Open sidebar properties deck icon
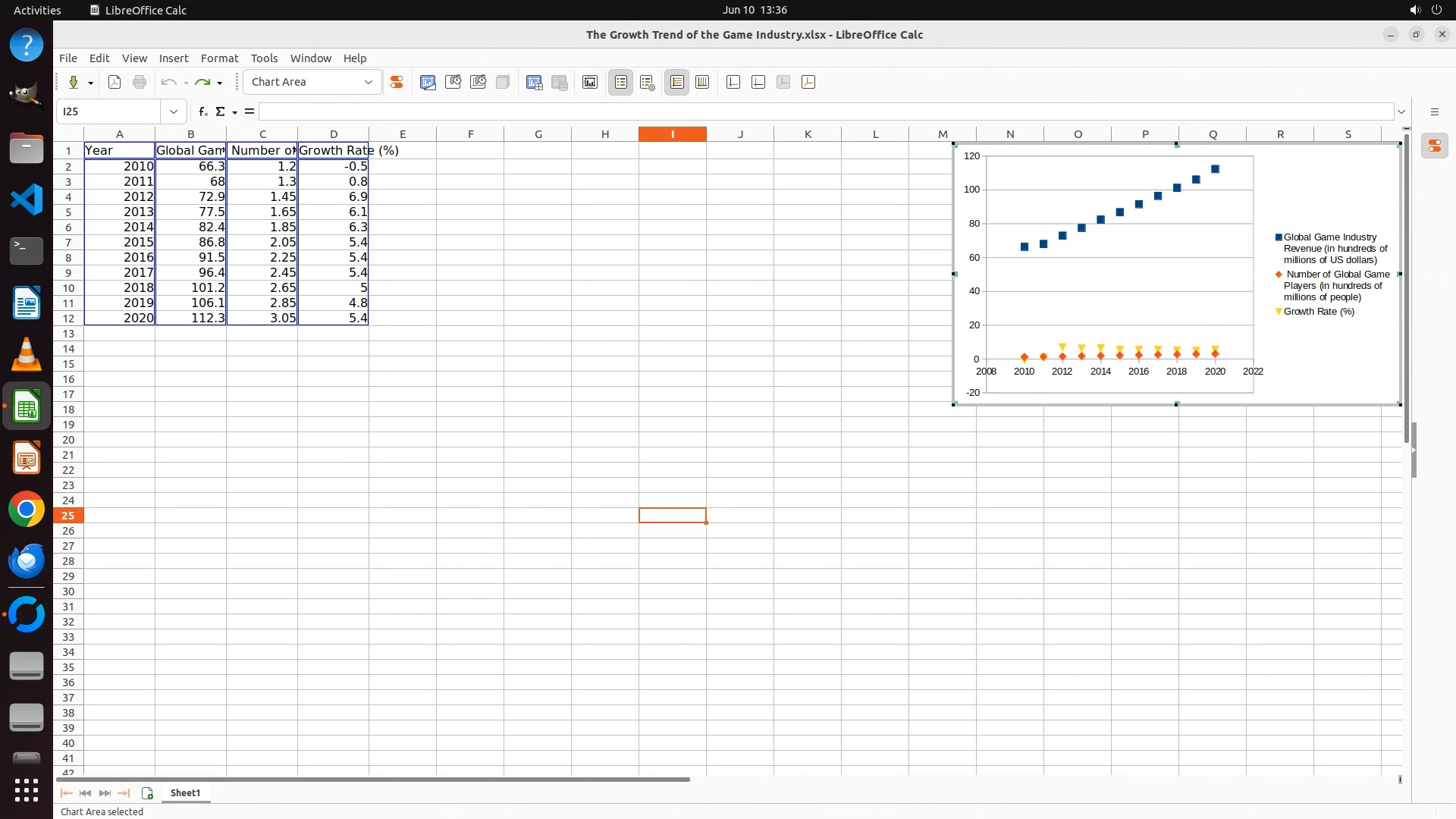 tap(1434, 146)
